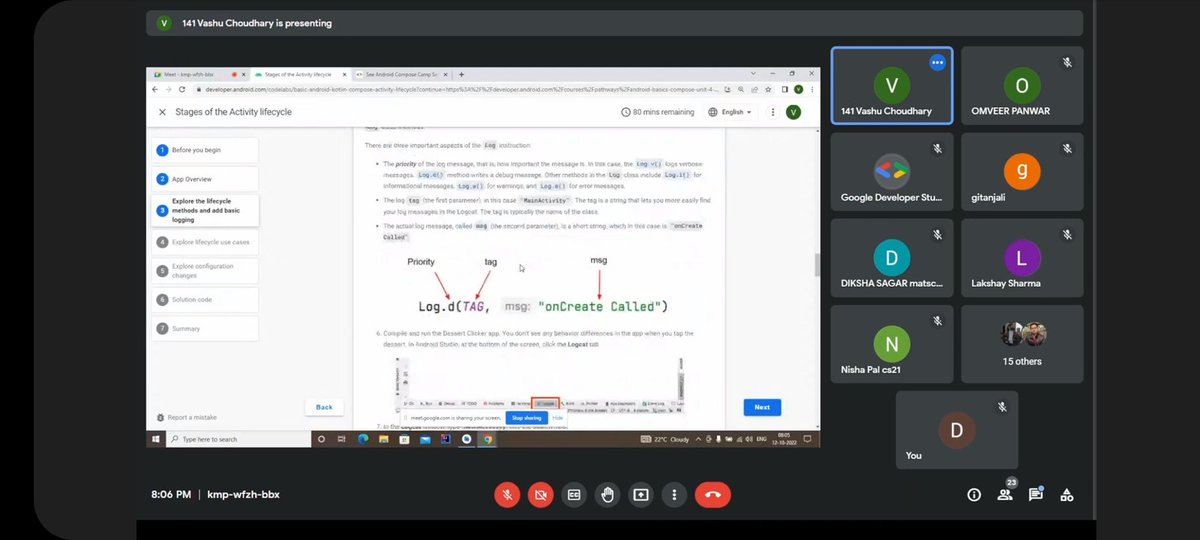Toggle closed captions CC button
This screenshot has width=1200, height=540.
[574, 494]
